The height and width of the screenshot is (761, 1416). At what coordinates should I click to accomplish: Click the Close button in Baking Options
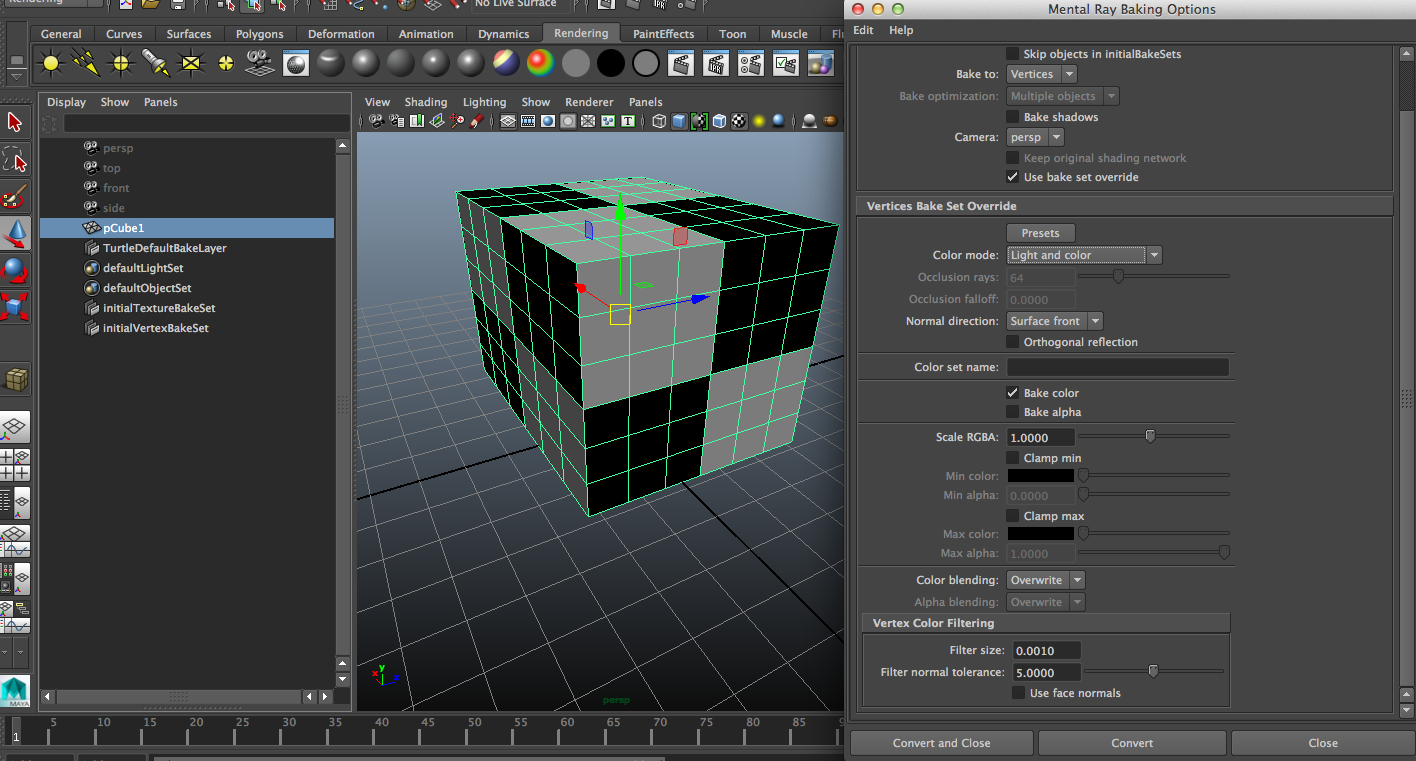pyautogui.click(x=1322, y=743)
